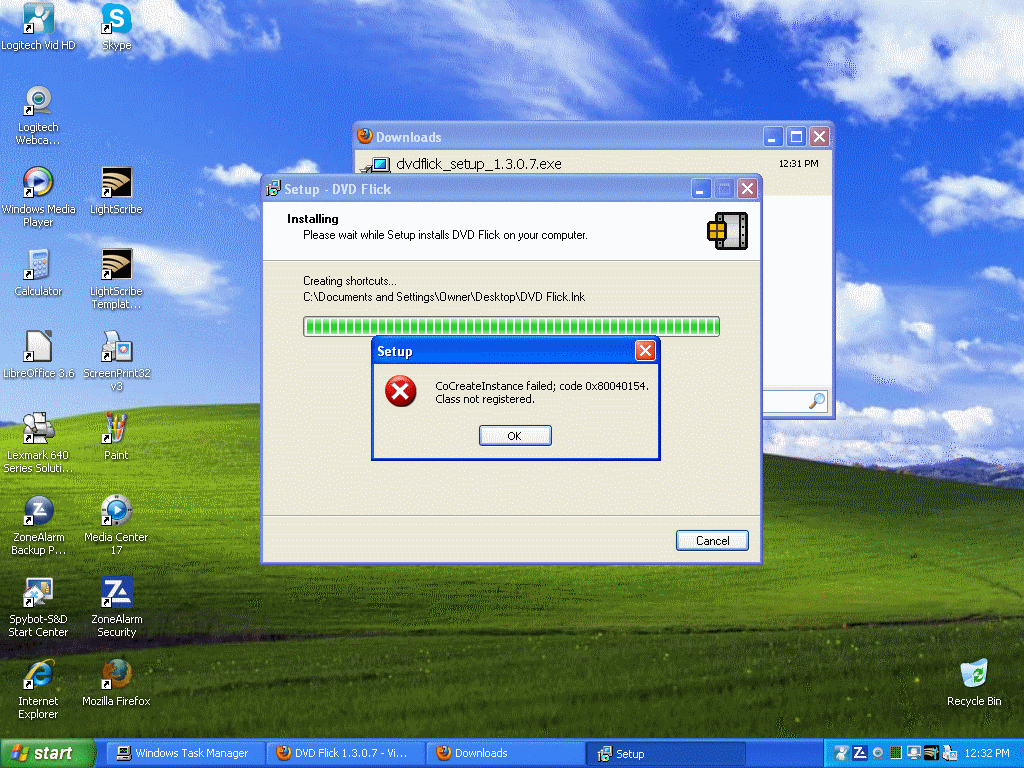Select the ZoneAlarm Security desktop icon

click(116, 607)
